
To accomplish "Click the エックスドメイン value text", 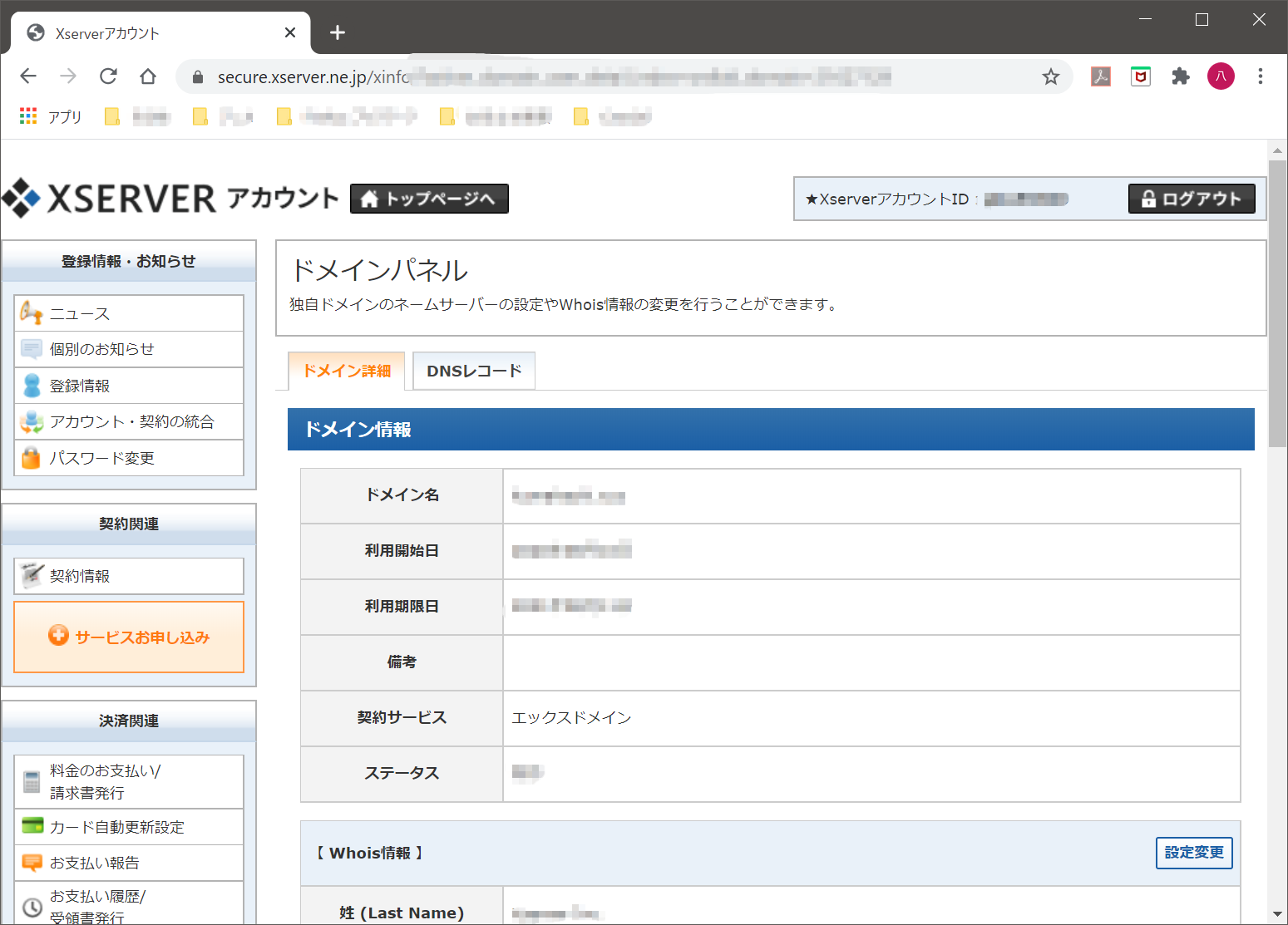I will tap(572, 717).
